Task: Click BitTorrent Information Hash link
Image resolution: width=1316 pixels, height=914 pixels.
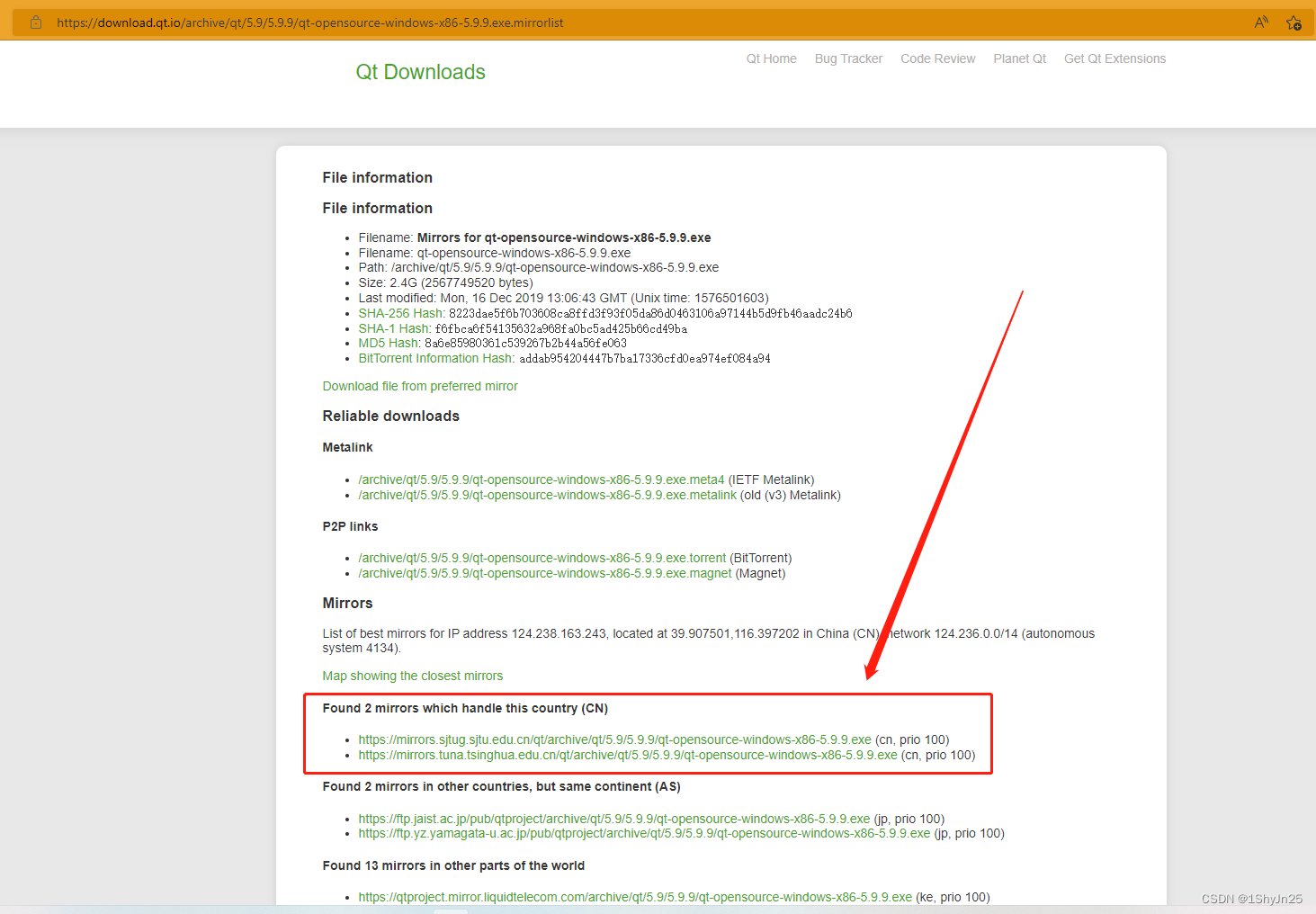Action: 436,358
